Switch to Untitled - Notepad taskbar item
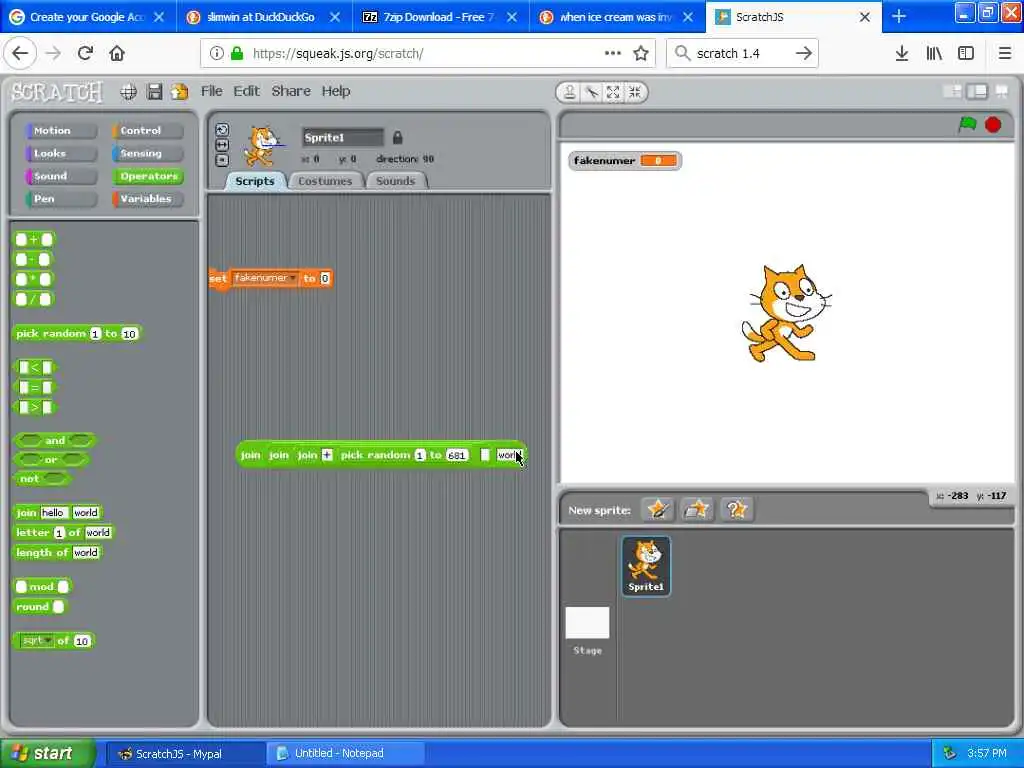 (345, 753)
